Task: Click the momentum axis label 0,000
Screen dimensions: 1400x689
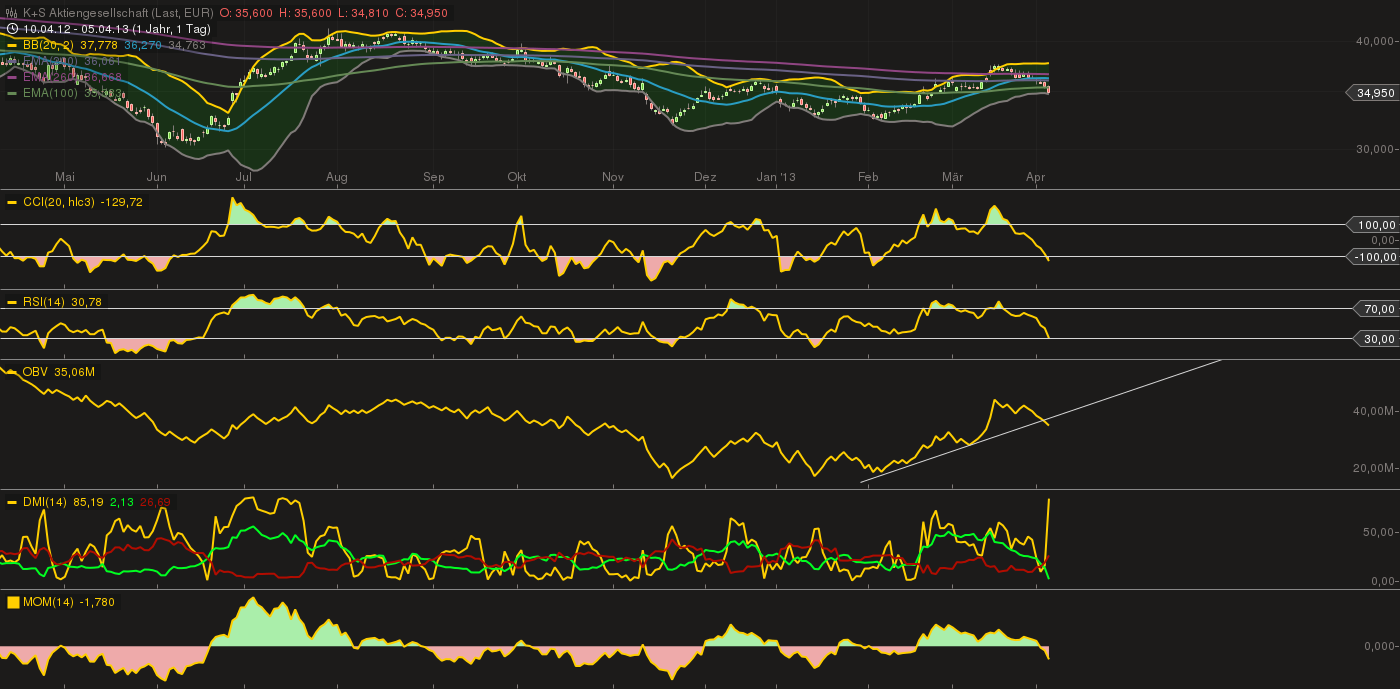Action: 1379,645
